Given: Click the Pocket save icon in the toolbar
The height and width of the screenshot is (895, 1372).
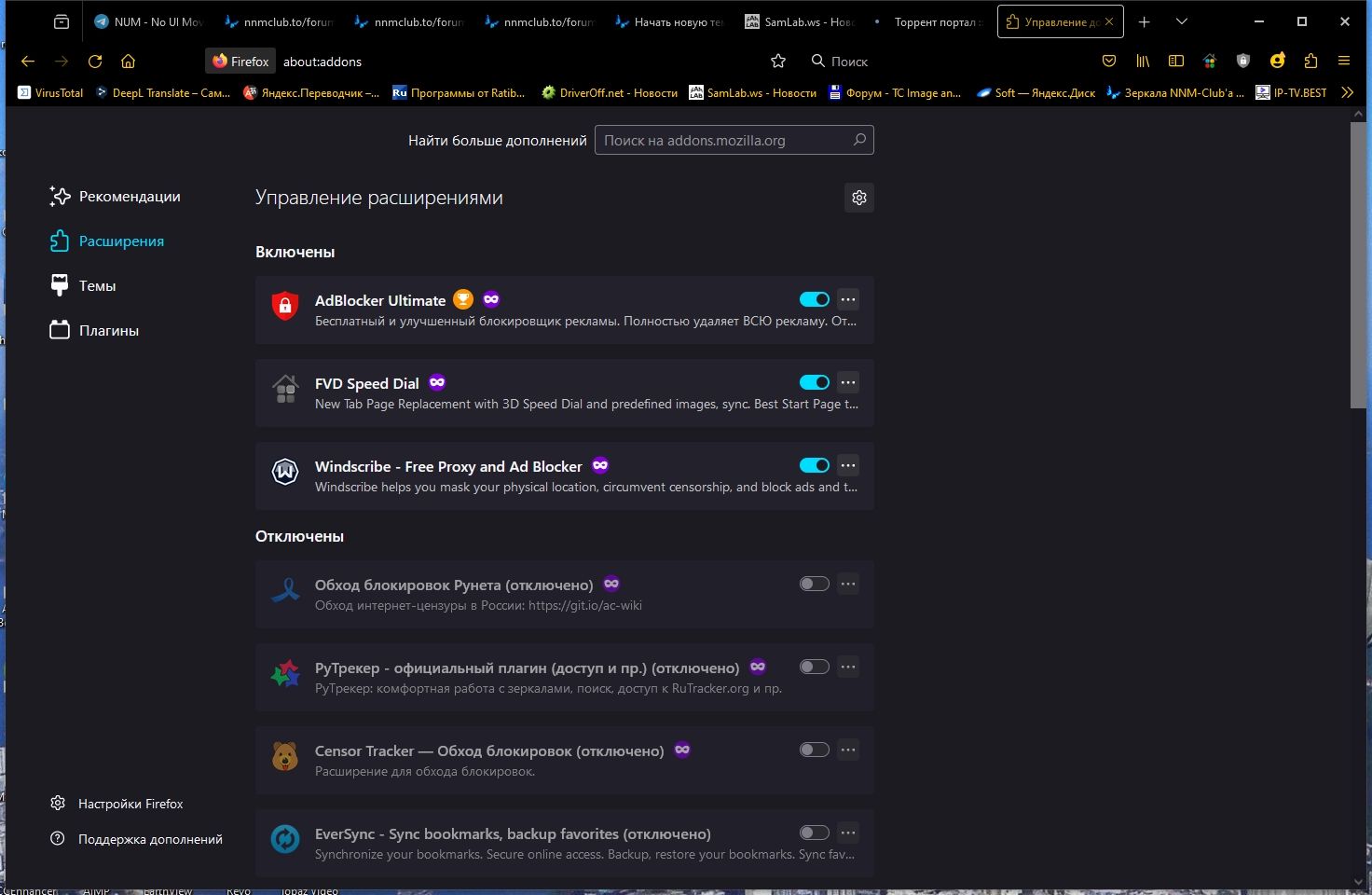Looking at the screenshot, I should pos(1108,61).
